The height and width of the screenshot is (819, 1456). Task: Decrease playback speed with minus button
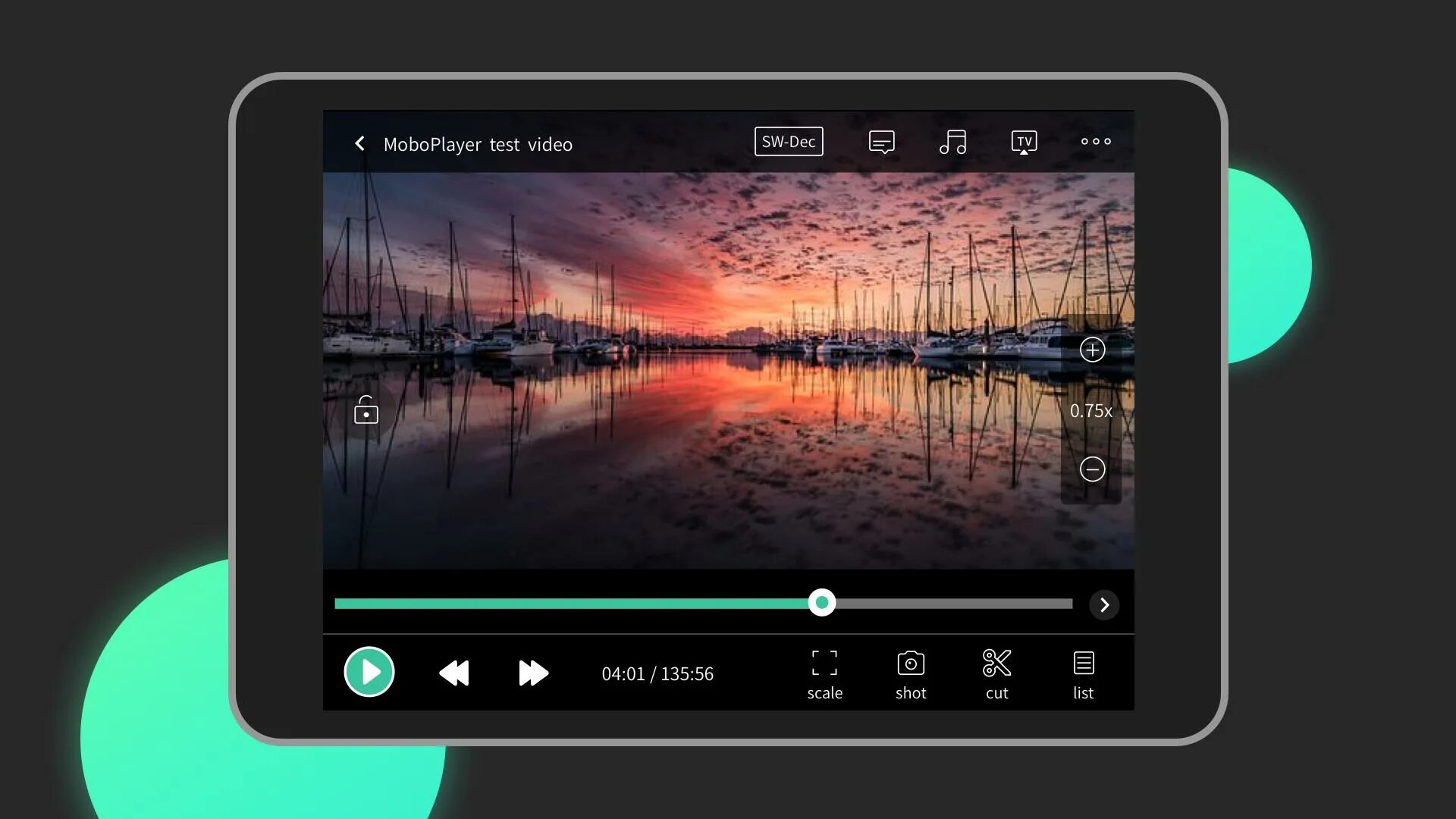(x=1092, y=469)
